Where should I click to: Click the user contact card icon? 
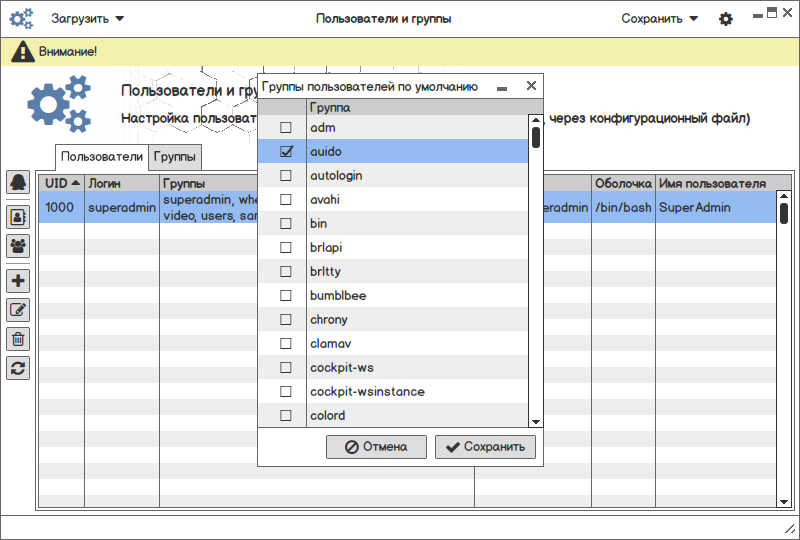18,216
